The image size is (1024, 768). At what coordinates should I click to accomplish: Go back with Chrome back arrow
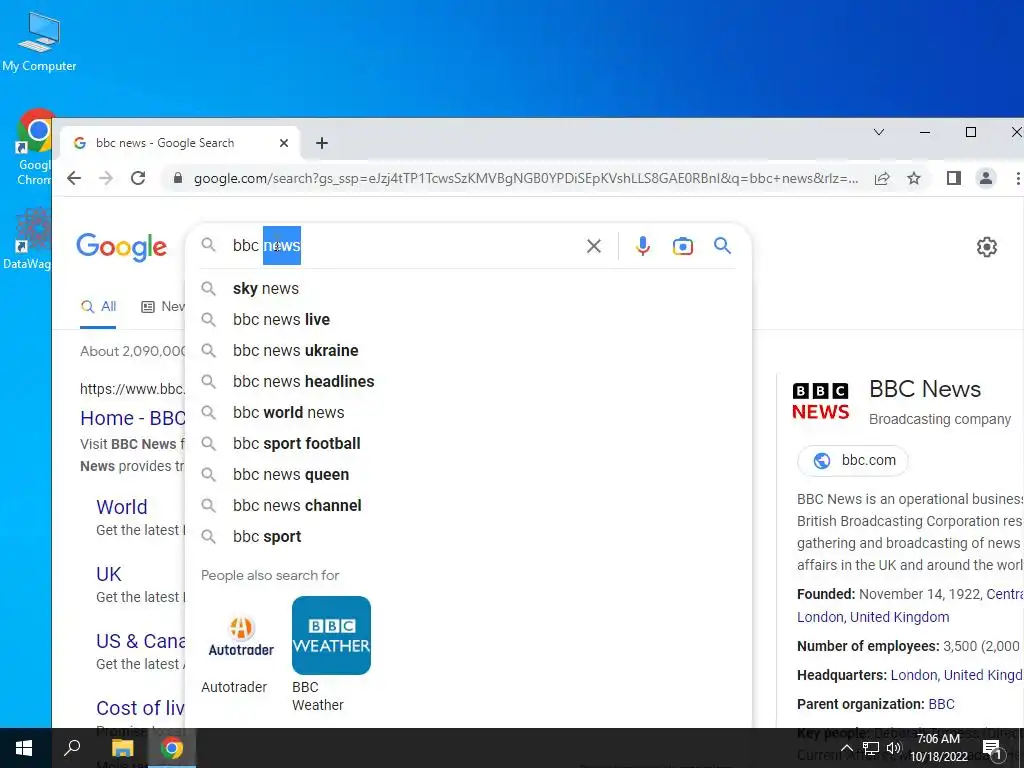74,178
